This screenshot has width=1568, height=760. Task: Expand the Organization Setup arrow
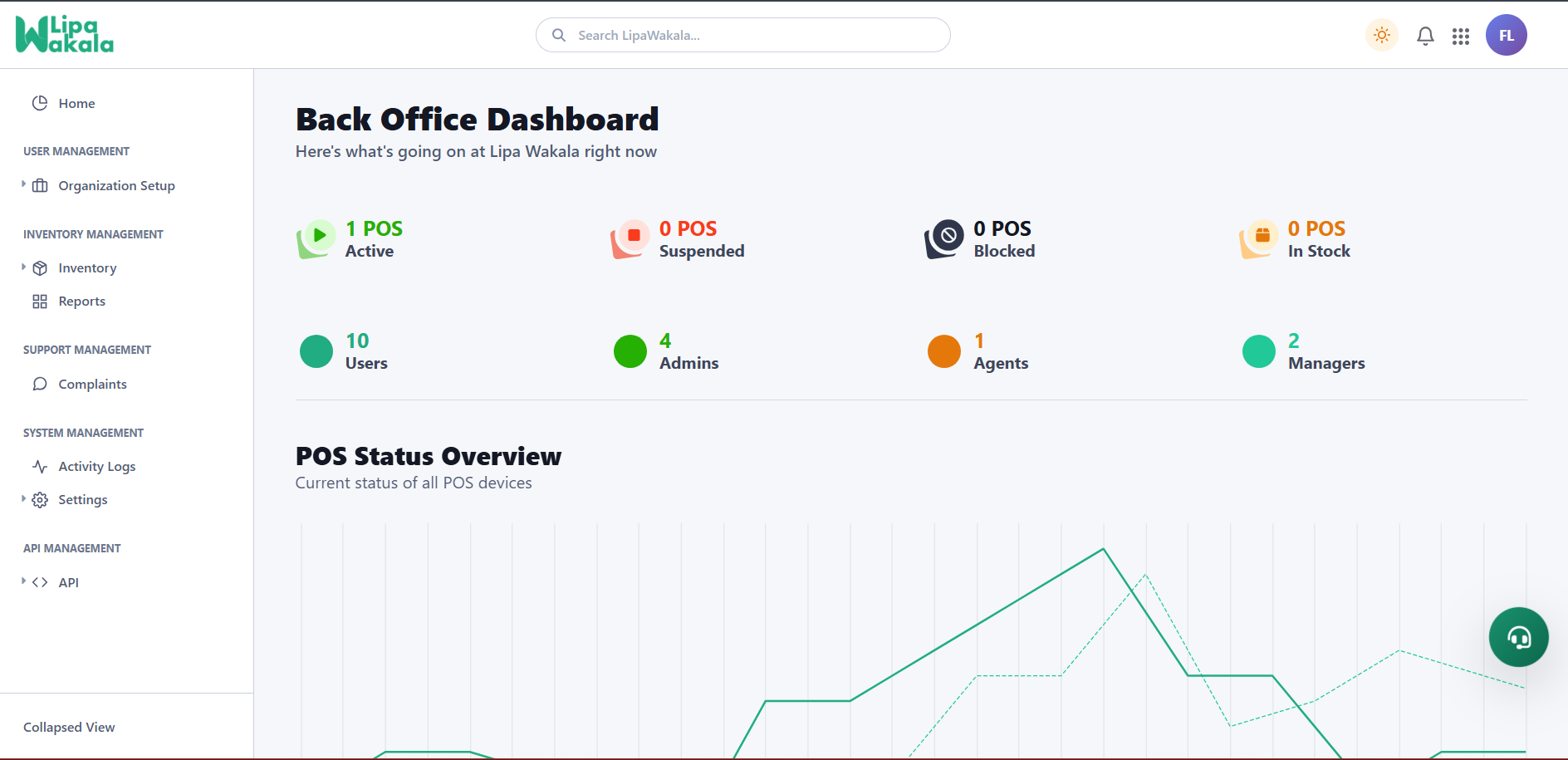click(23, 184)
